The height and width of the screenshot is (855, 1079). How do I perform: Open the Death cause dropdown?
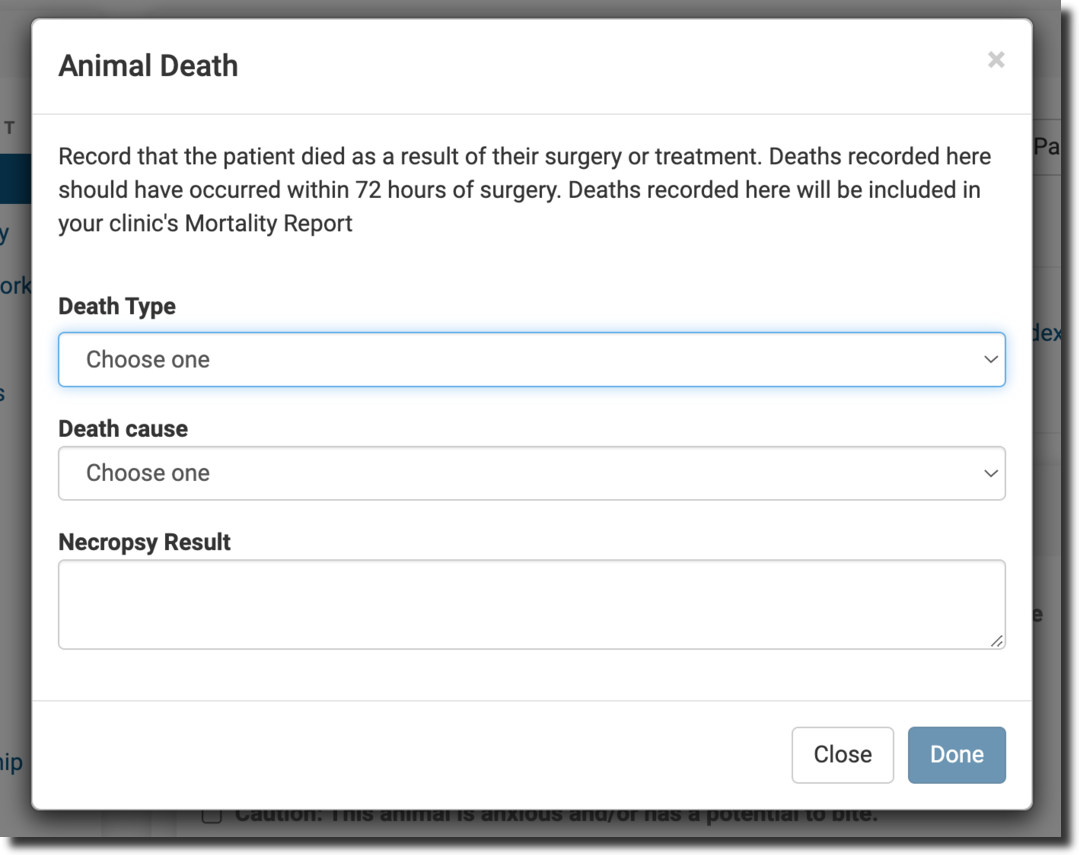coord(530,473)
